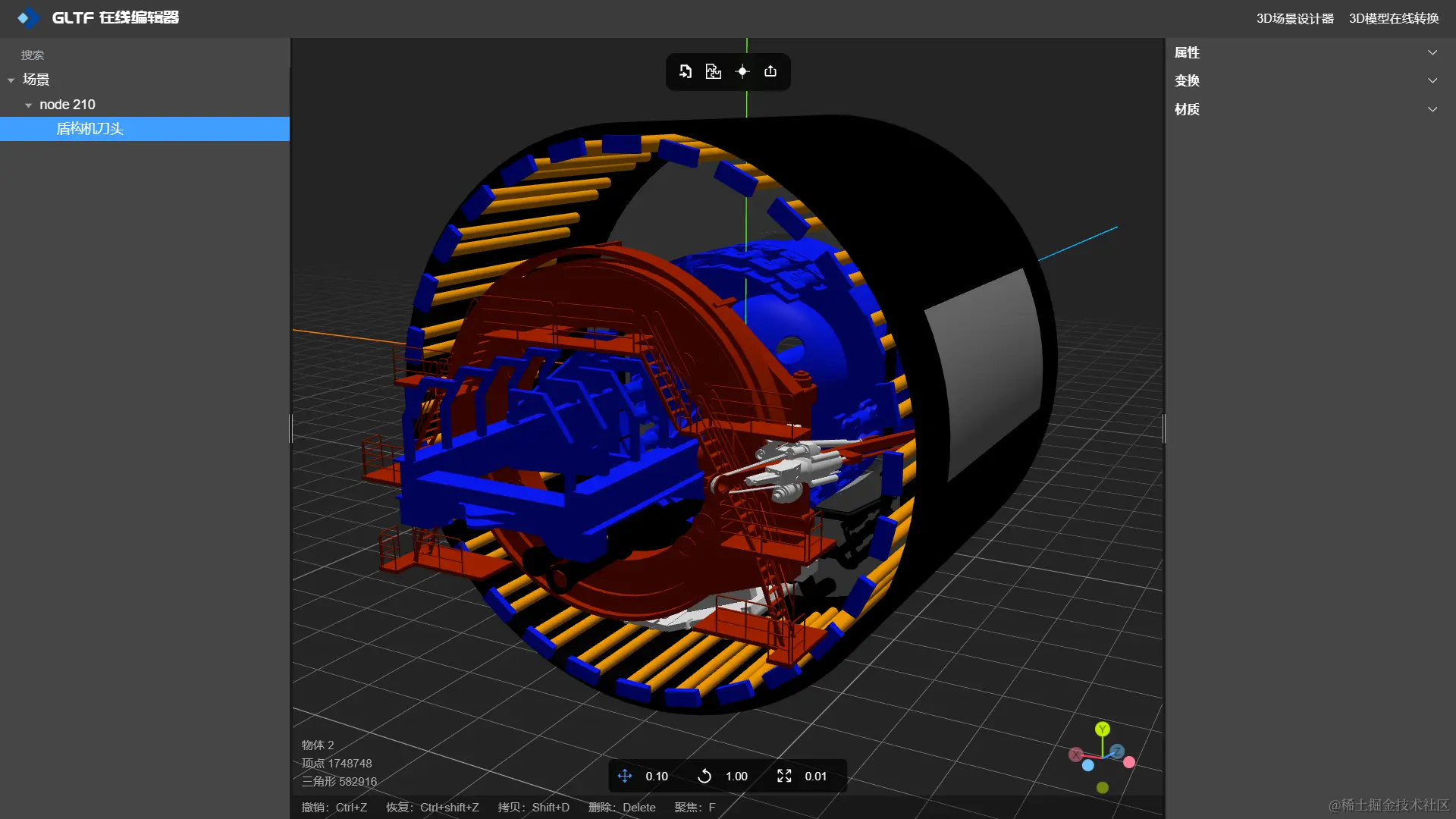The image size is (1456, 819).
Task: Select the 盾构机刀头 tree item
Action: [x=89, y=129]
